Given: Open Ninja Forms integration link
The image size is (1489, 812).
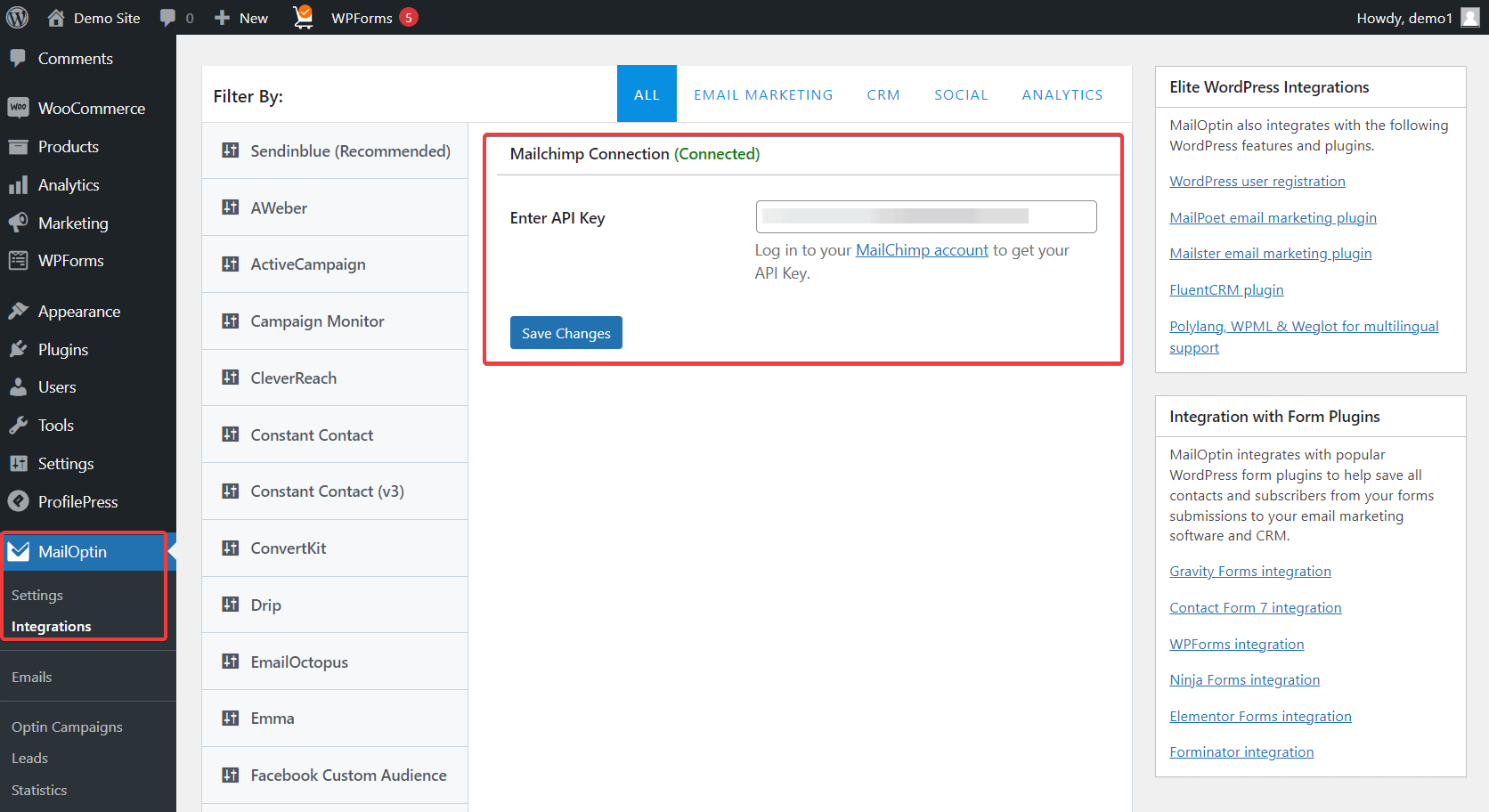Looking at the screenshot, I should click(1245, 680).
